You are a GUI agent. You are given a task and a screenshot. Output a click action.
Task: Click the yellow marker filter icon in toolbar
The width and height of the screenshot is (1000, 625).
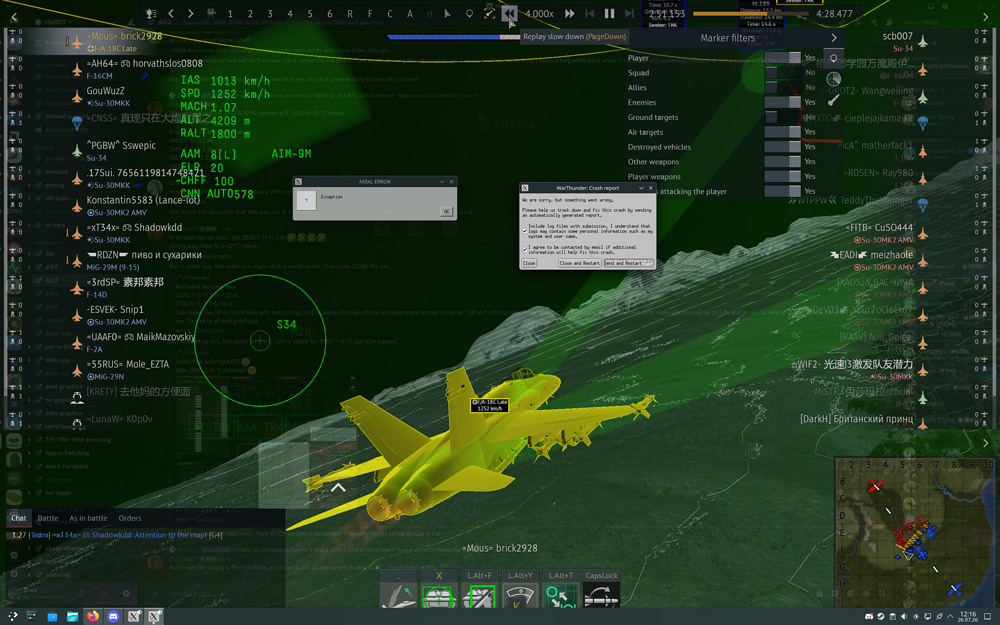tap(489, 13)
